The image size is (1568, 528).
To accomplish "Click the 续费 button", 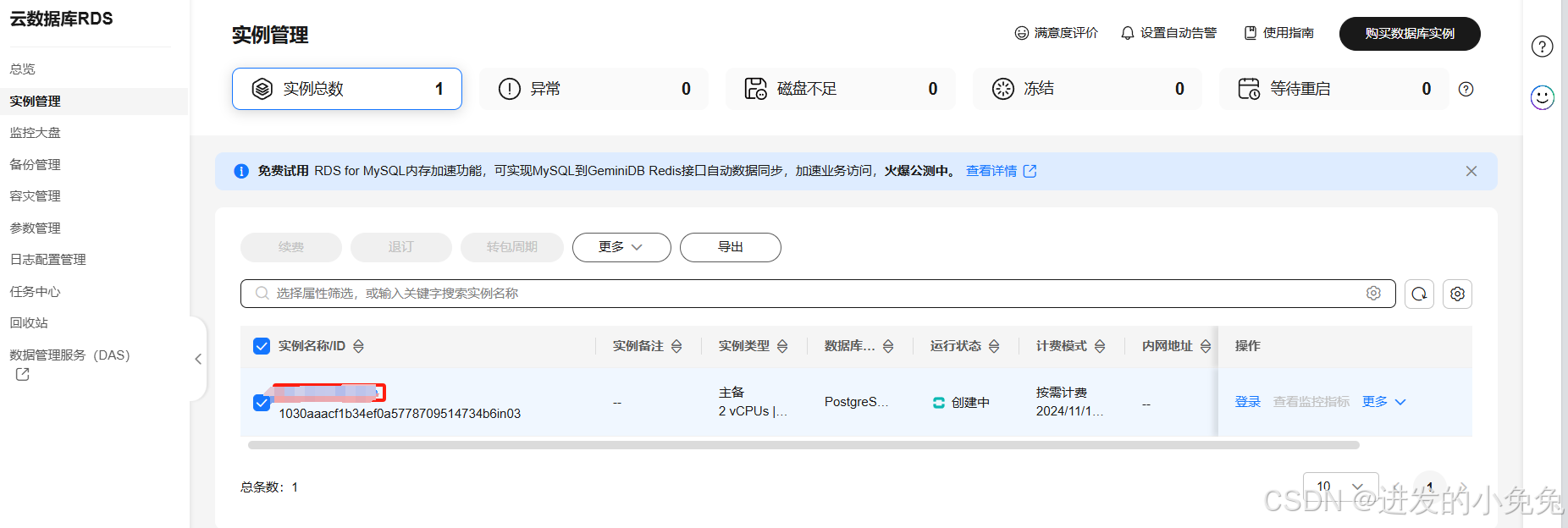I will pos(291,247).
